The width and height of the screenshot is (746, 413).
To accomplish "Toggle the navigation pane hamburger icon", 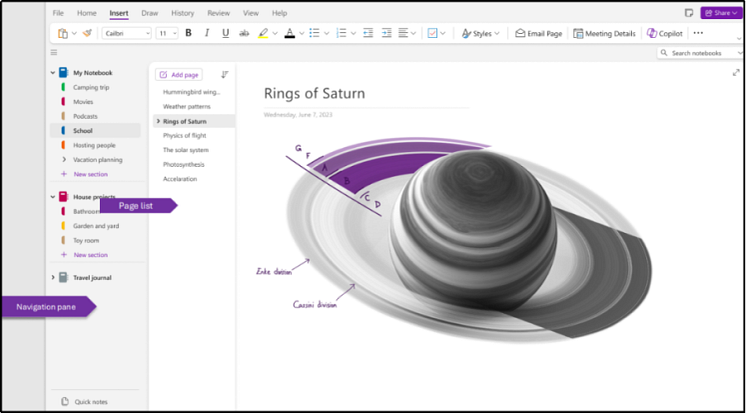I will (x=54, y=52).
